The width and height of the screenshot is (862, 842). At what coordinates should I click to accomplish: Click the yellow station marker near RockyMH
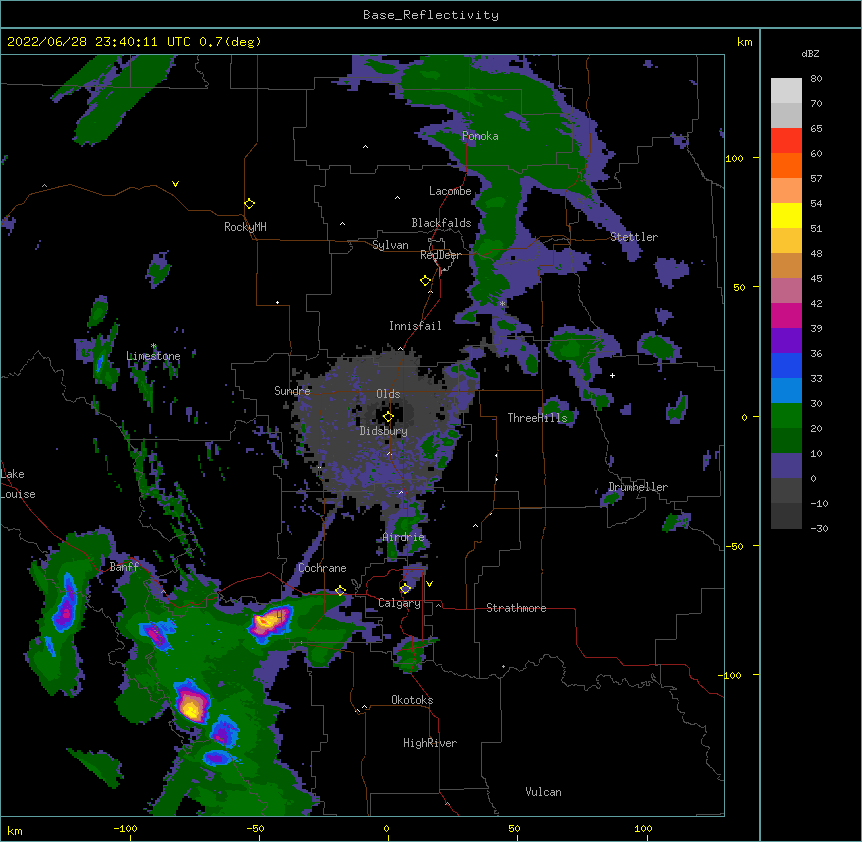[250, 204]
